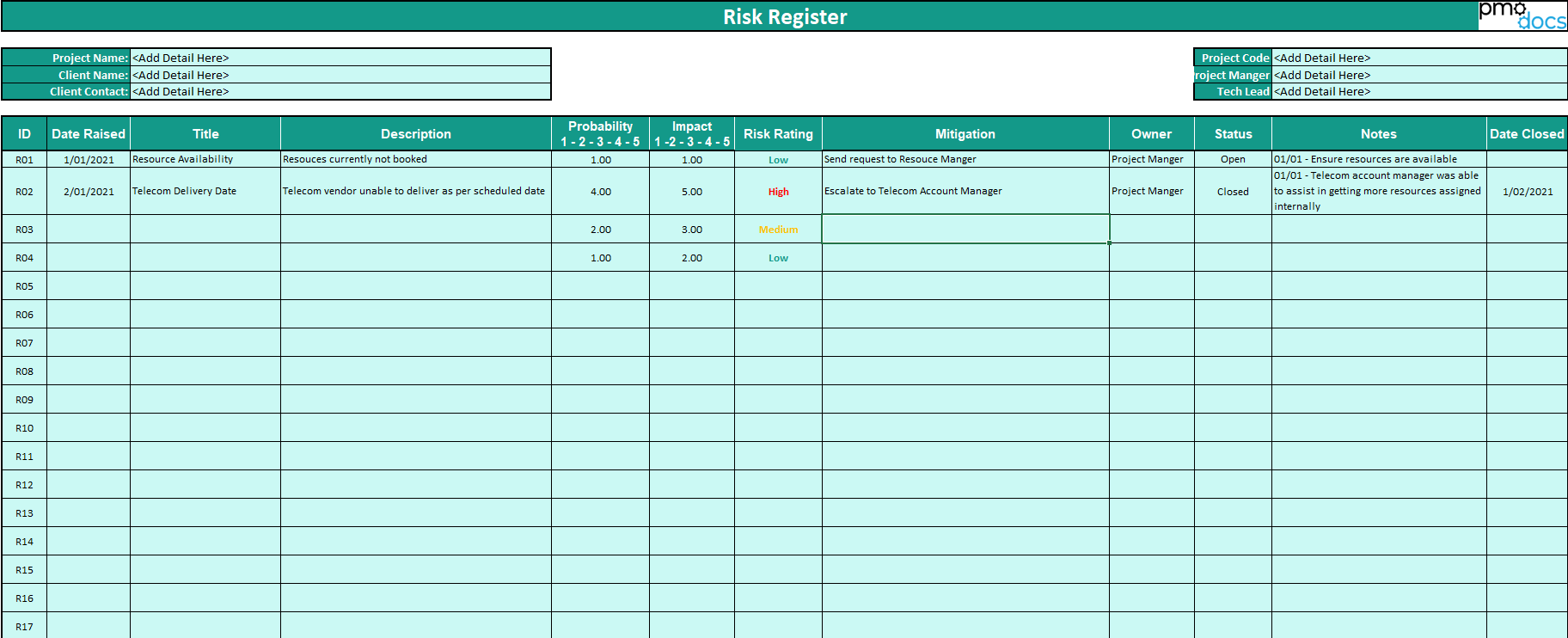Select the ID column header

click(24, 133)
